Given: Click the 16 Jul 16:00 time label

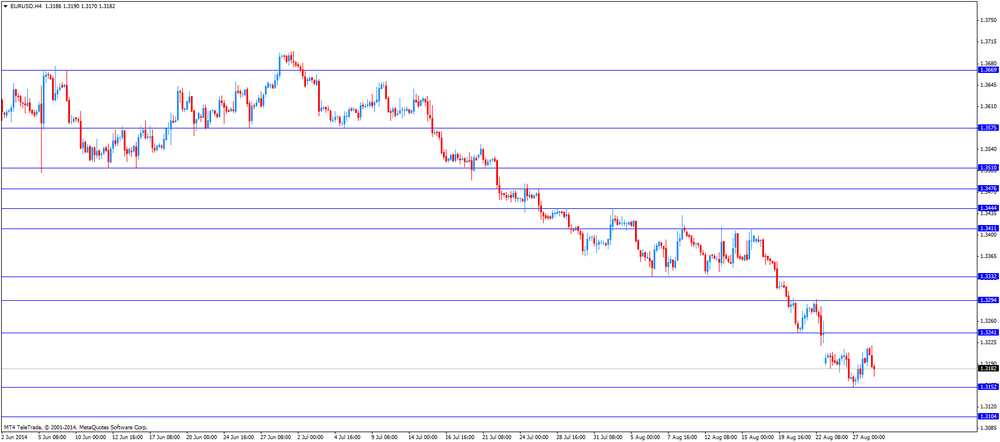Looking at the screenshot, I should [x=458, y=438].
